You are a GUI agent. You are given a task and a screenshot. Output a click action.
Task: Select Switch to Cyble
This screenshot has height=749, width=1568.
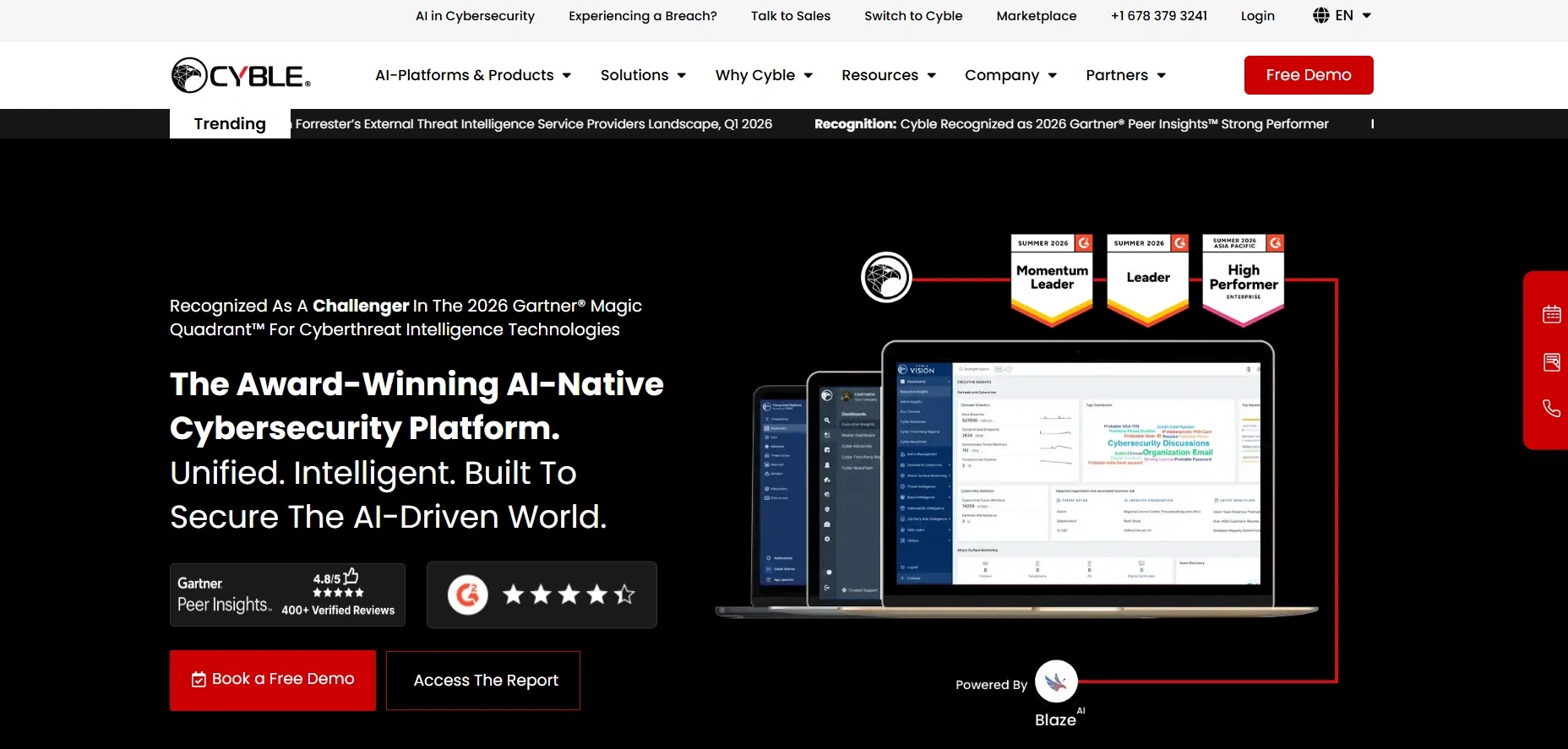coord(913,15)
